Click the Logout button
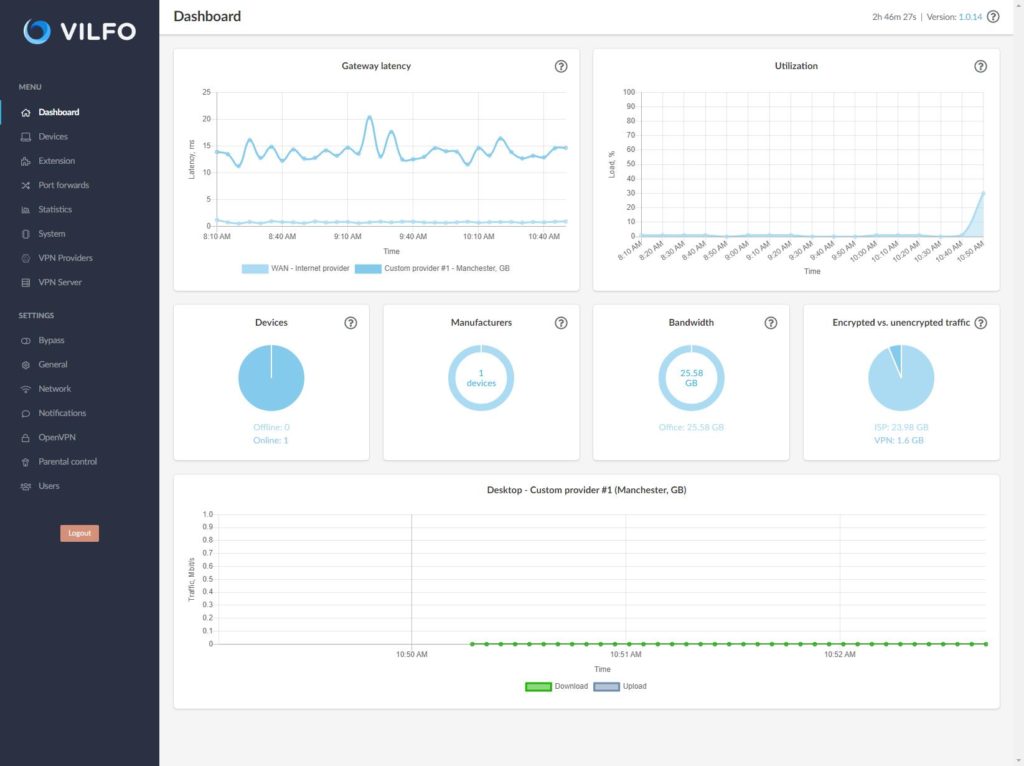The height and width of the screenshot is (766, 1024). pyautogui.click(x=79, y=533)
